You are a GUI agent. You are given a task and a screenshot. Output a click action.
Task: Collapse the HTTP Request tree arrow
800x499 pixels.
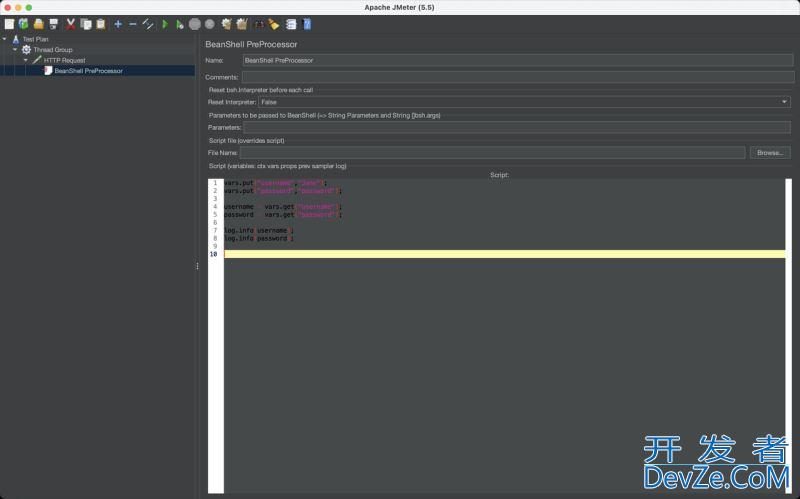click(26, 60)
